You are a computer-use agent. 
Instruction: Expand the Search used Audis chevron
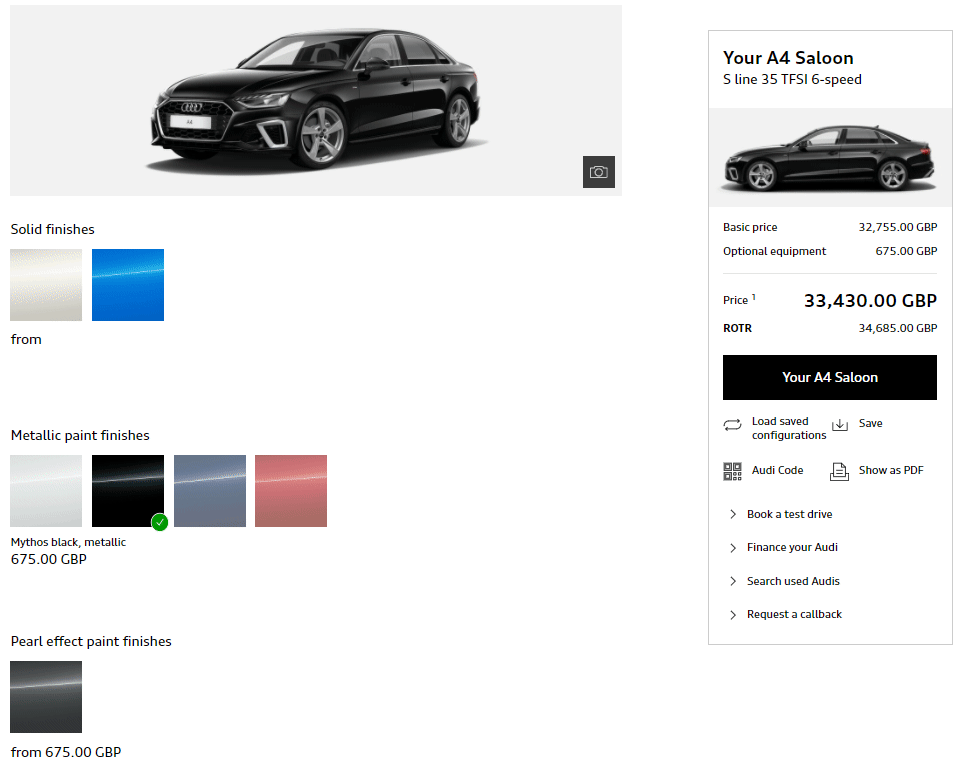pyautogui.click(x=733, y=581)
